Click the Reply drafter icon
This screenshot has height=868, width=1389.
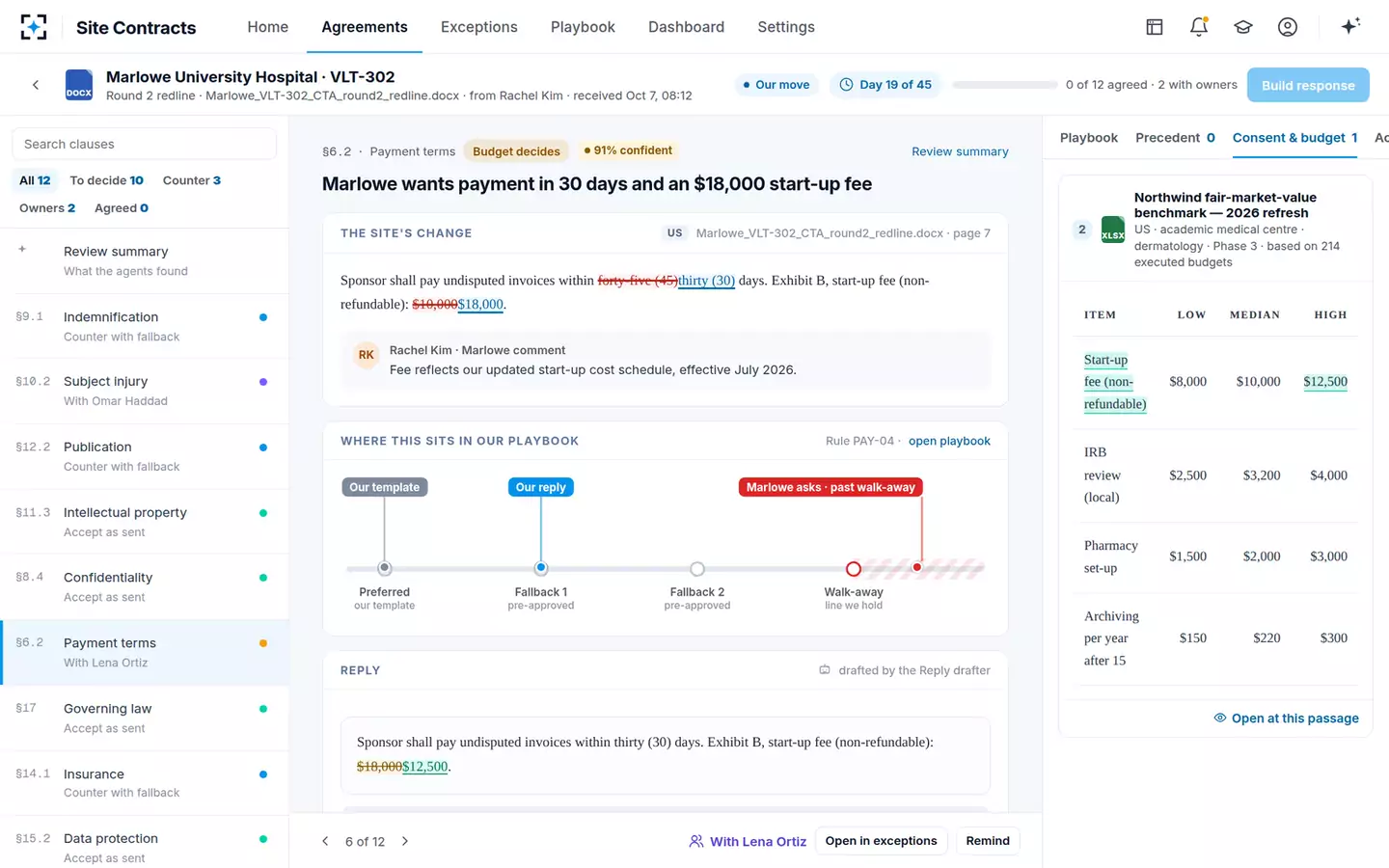(825, 670)
